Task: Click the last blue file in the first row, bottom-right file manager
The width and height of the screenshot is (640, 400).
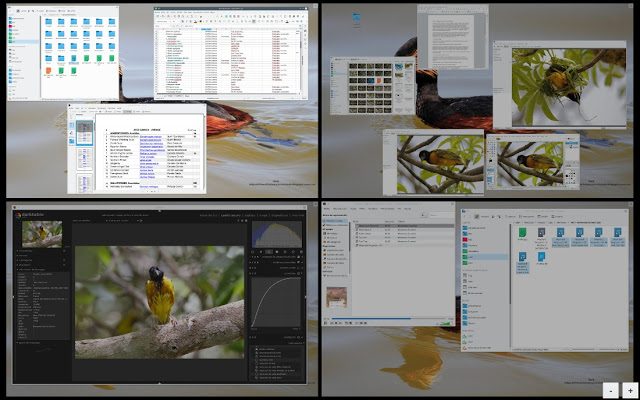Action: 617,233
